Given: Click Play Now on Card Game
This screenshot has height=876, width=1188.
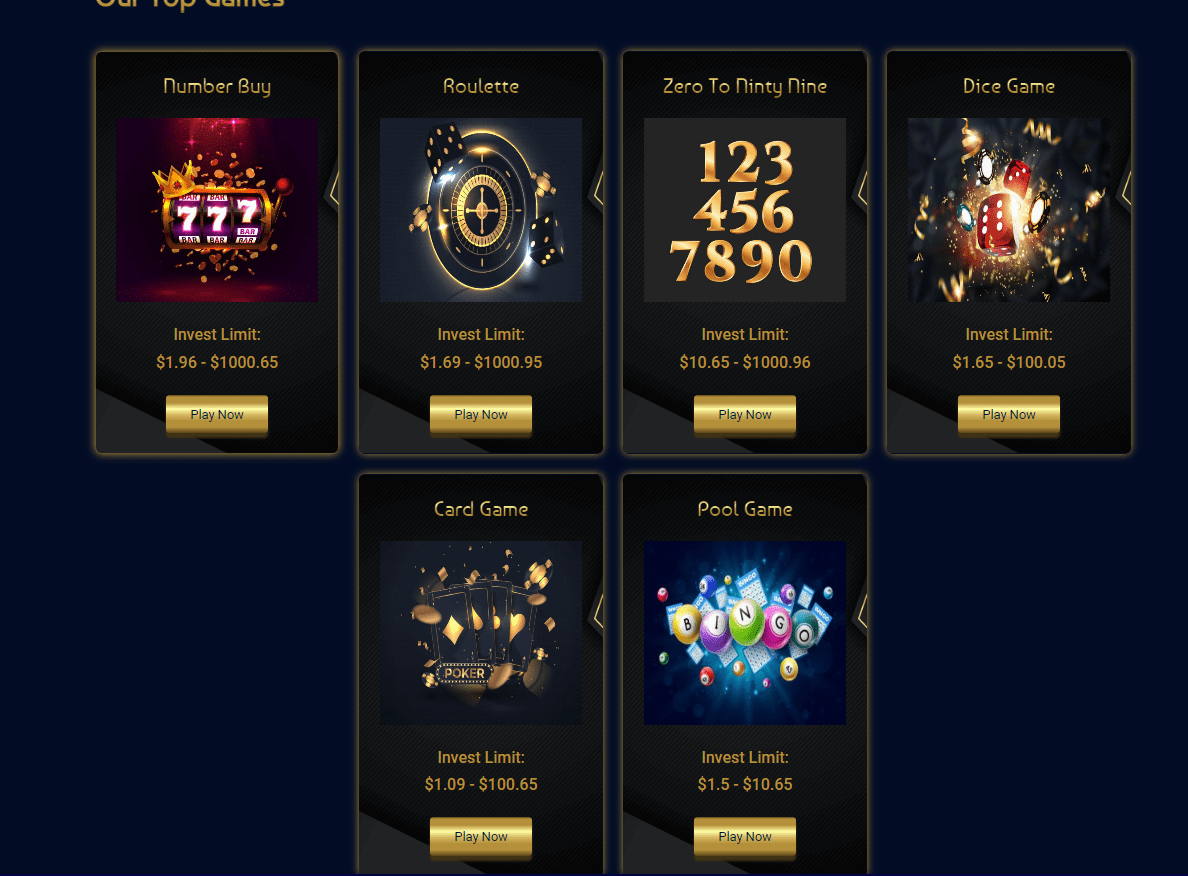Looking at the screenshot, I should (x=480, y=837).
